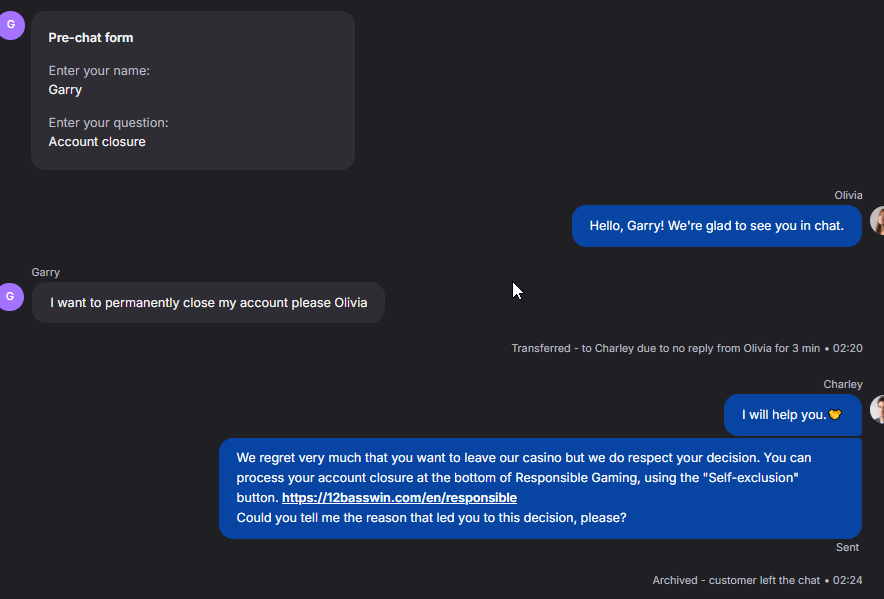Open Olivia's agent profile photo
The image size is (884, 599).
point(877,221)
